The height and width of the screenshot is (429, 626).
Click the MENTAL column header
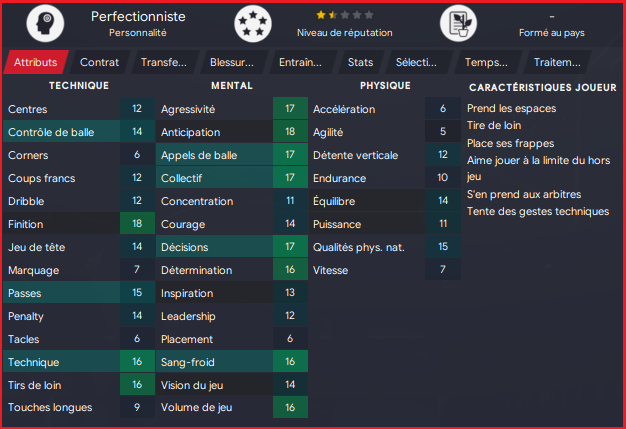click(232, 86)
